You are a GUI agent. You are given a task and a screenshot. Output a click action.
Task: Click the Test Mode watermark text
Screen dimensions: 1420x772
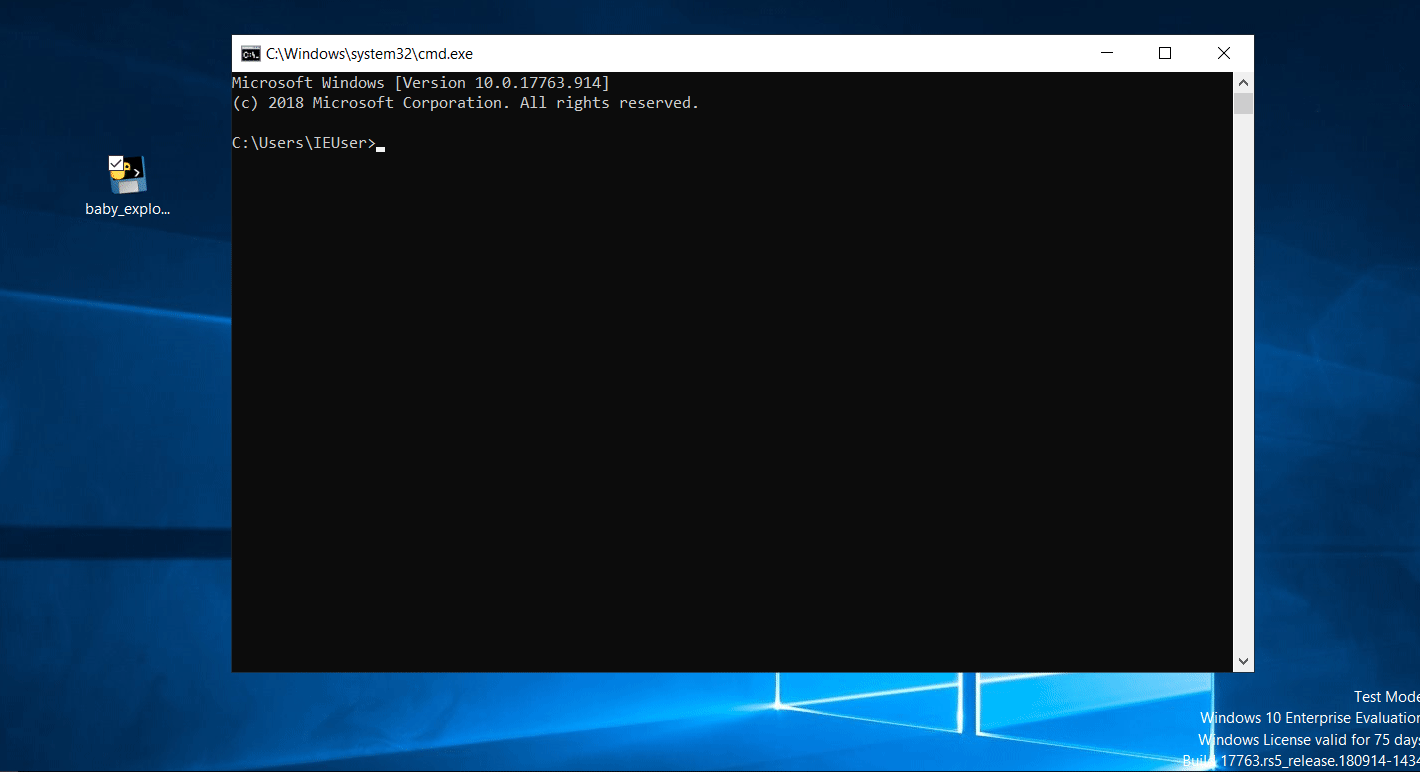(1386, 697)
